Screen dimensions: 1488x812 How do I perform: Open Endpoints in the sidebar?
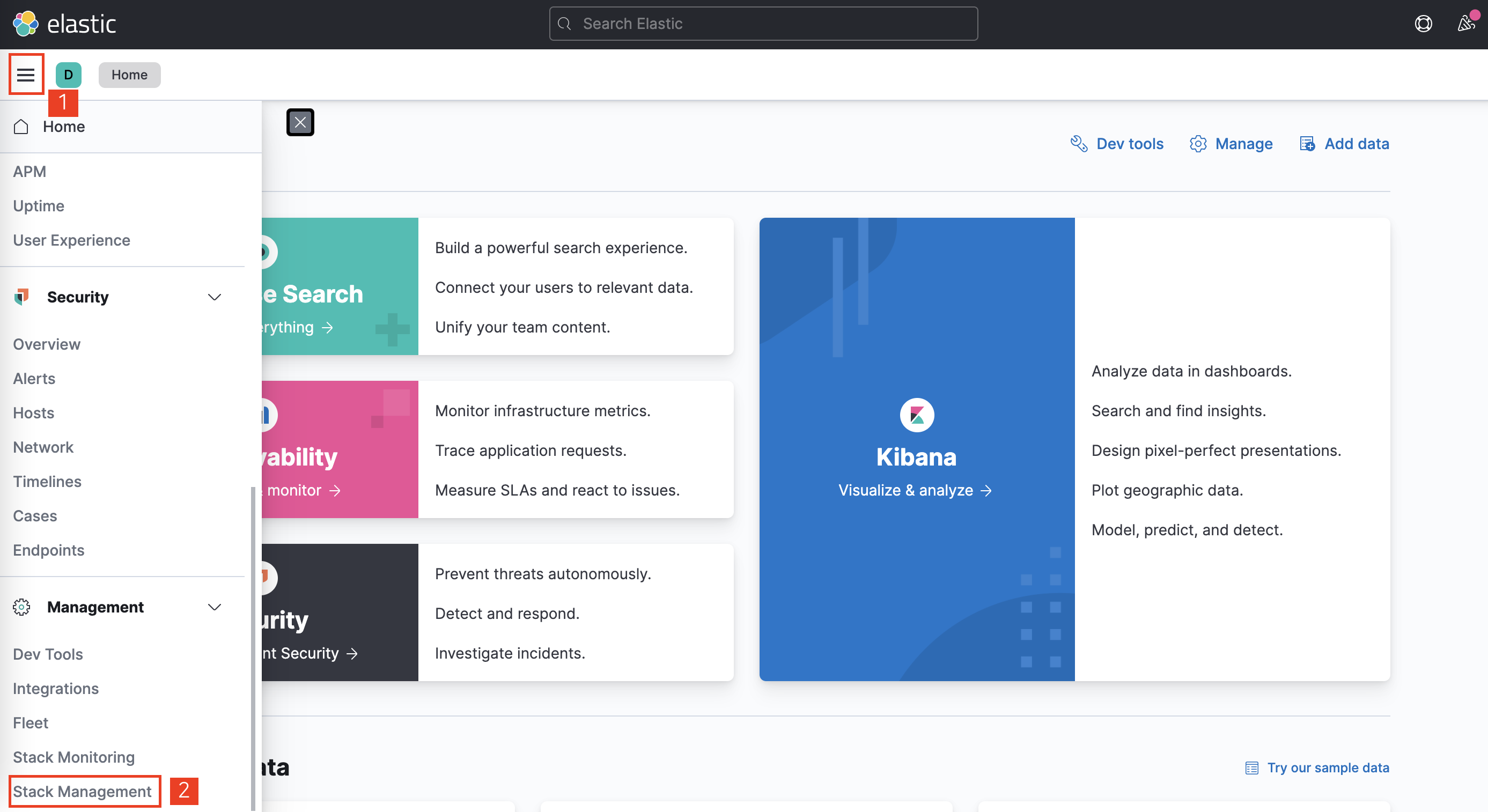(x=48, y=550)
